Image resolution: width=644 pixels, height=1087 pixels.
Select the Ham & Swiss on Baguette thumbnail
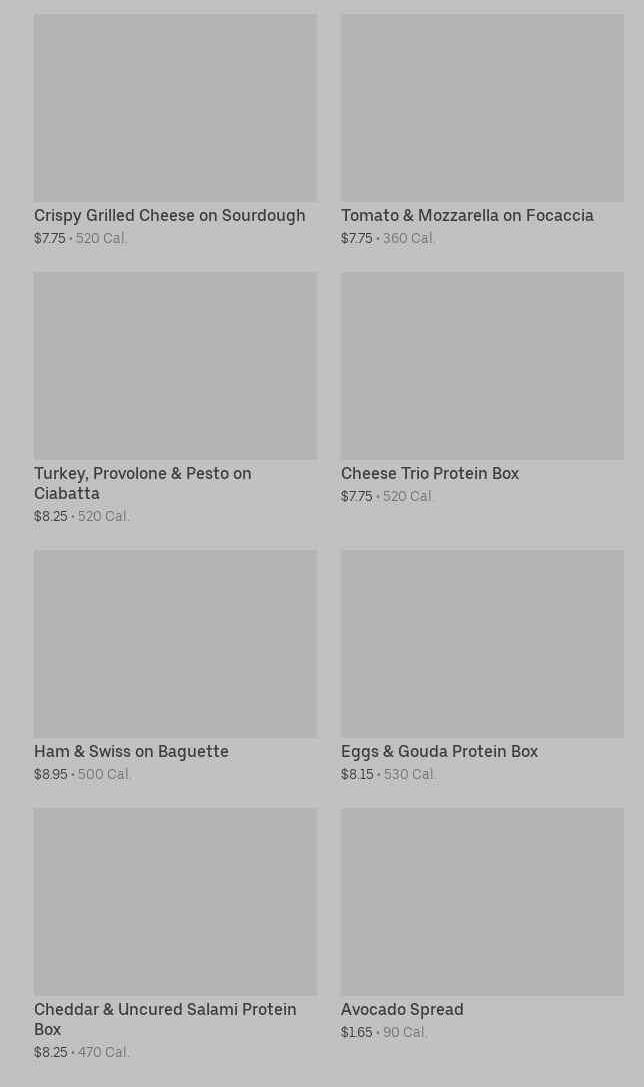pos(175,644)
